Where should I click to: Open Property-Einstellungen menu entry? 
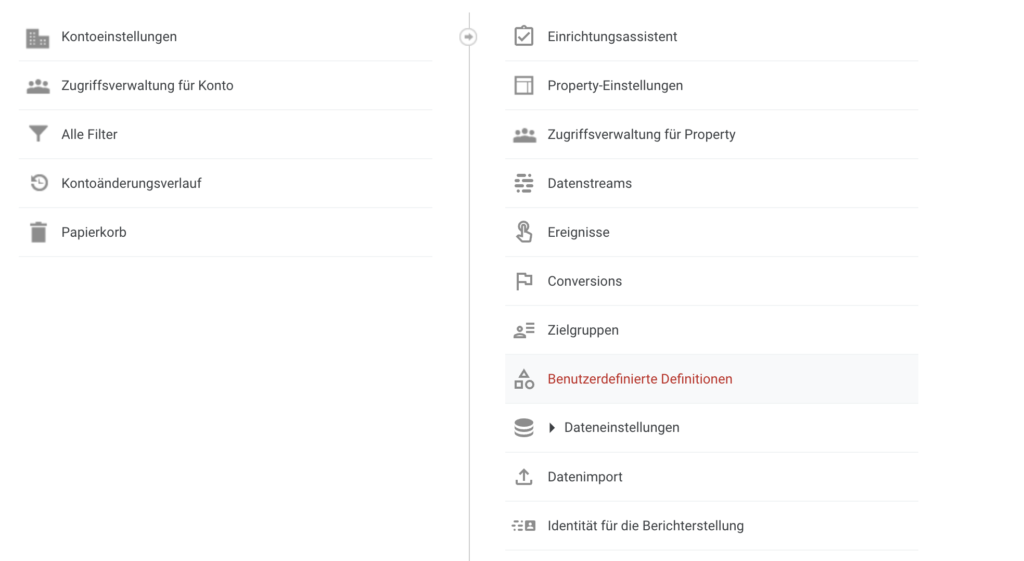(x=711, y=86)
